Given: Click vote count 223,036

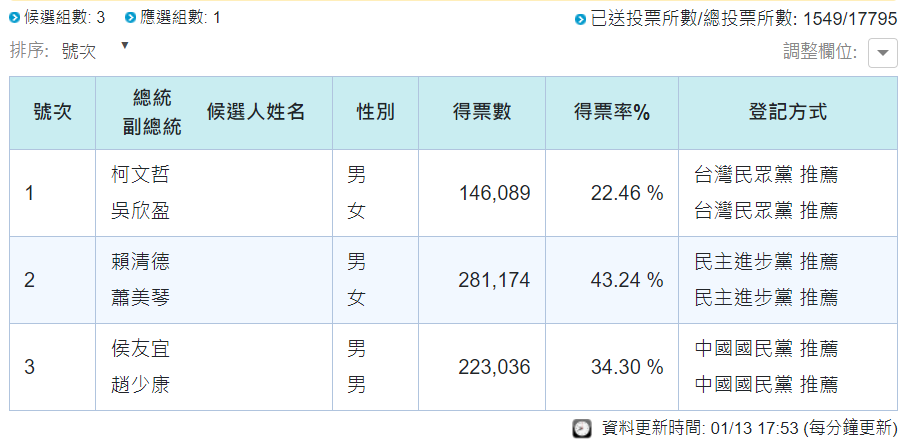Looking at the screenshot, I should pos(494,367).
